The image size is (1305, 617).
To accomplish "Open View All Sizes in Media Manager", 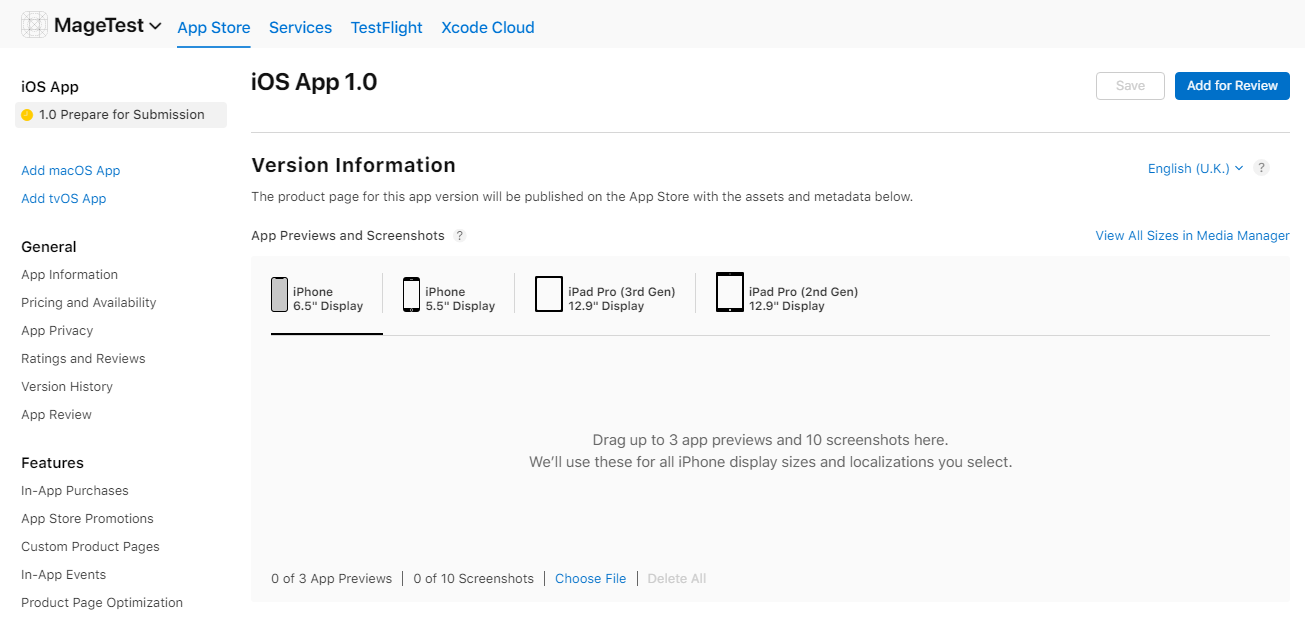I will (1192, 235).
